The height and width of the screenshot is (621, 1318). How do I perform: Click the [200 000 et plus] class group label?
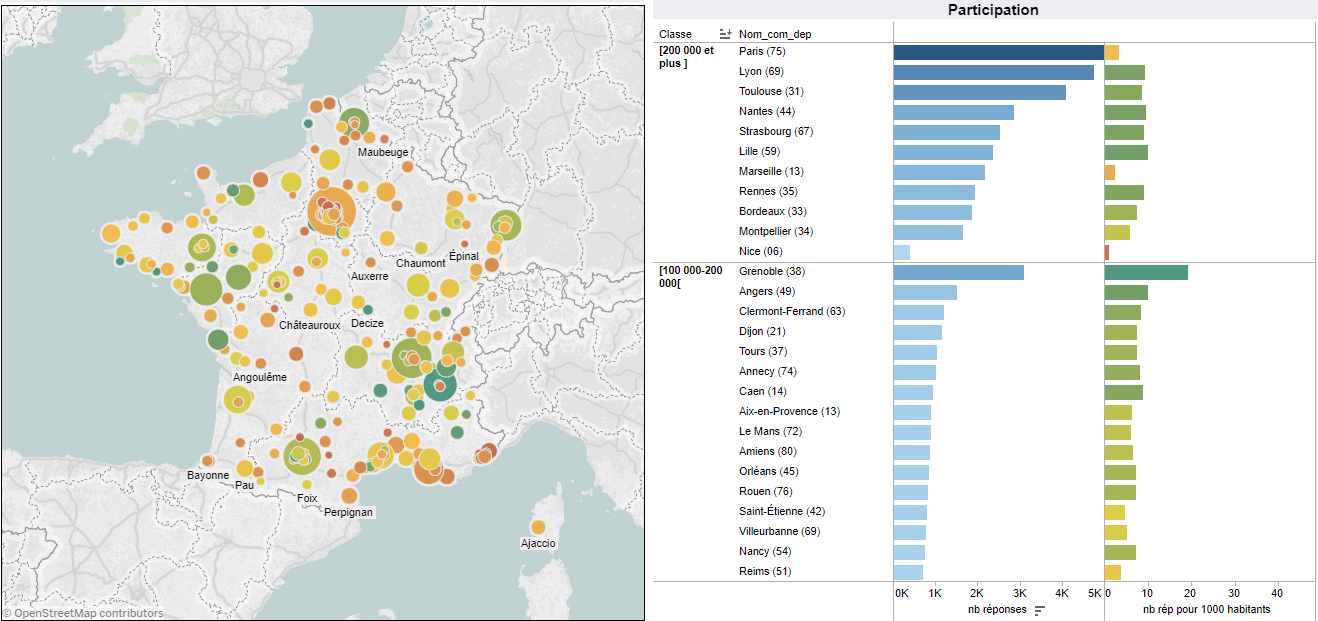[686, 57]
